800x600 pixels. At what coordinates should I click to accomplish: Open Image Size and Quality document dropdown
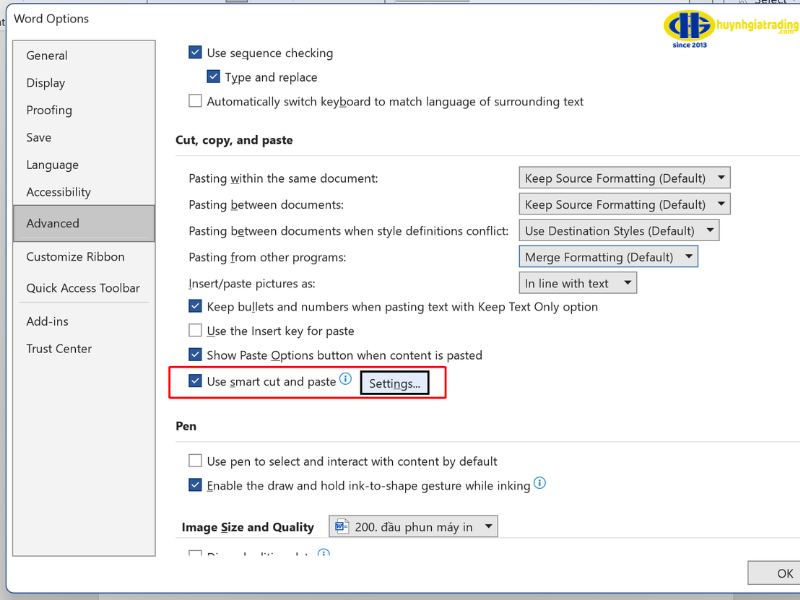[413, 527]
